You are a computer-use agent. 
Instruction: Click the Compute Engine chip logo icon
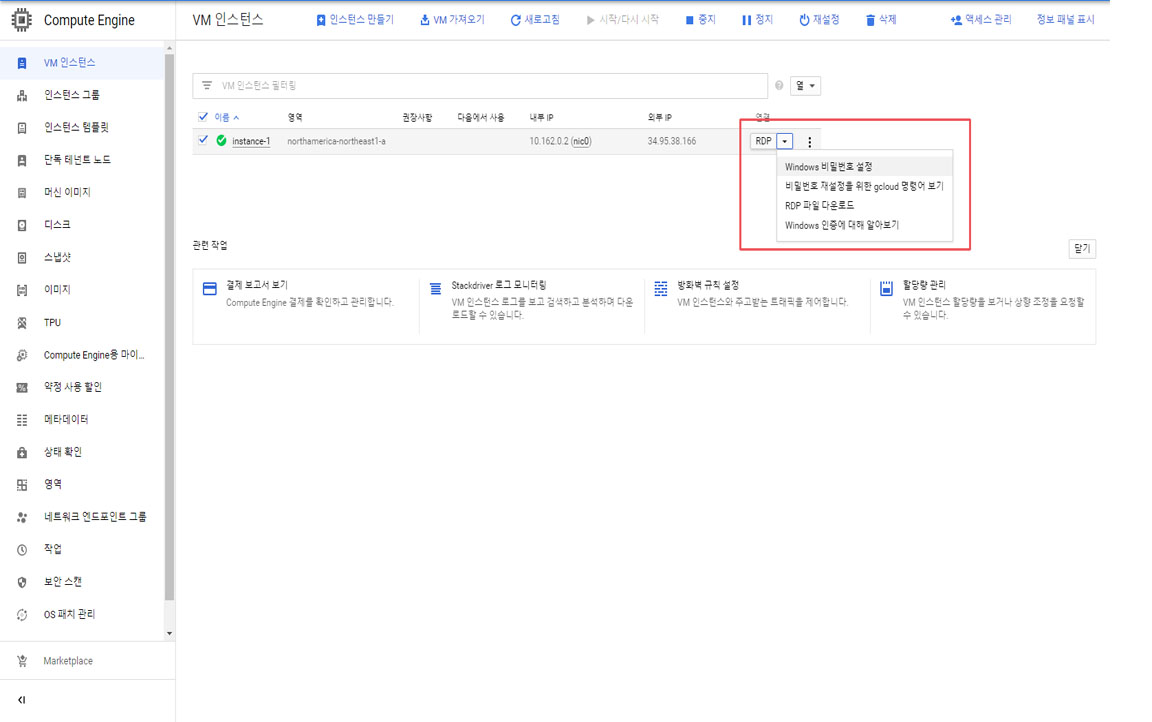pos(21,20)
